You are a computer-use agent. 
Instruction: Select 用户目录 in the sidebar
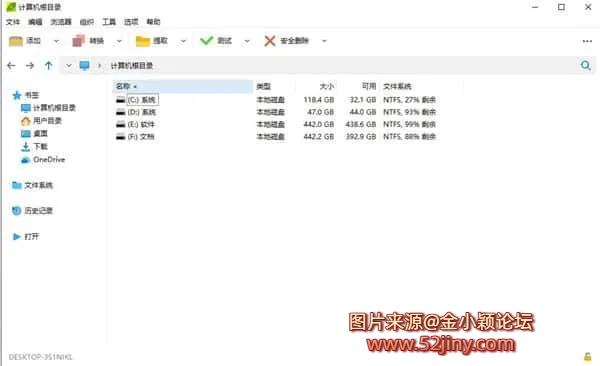click(47, 121)
